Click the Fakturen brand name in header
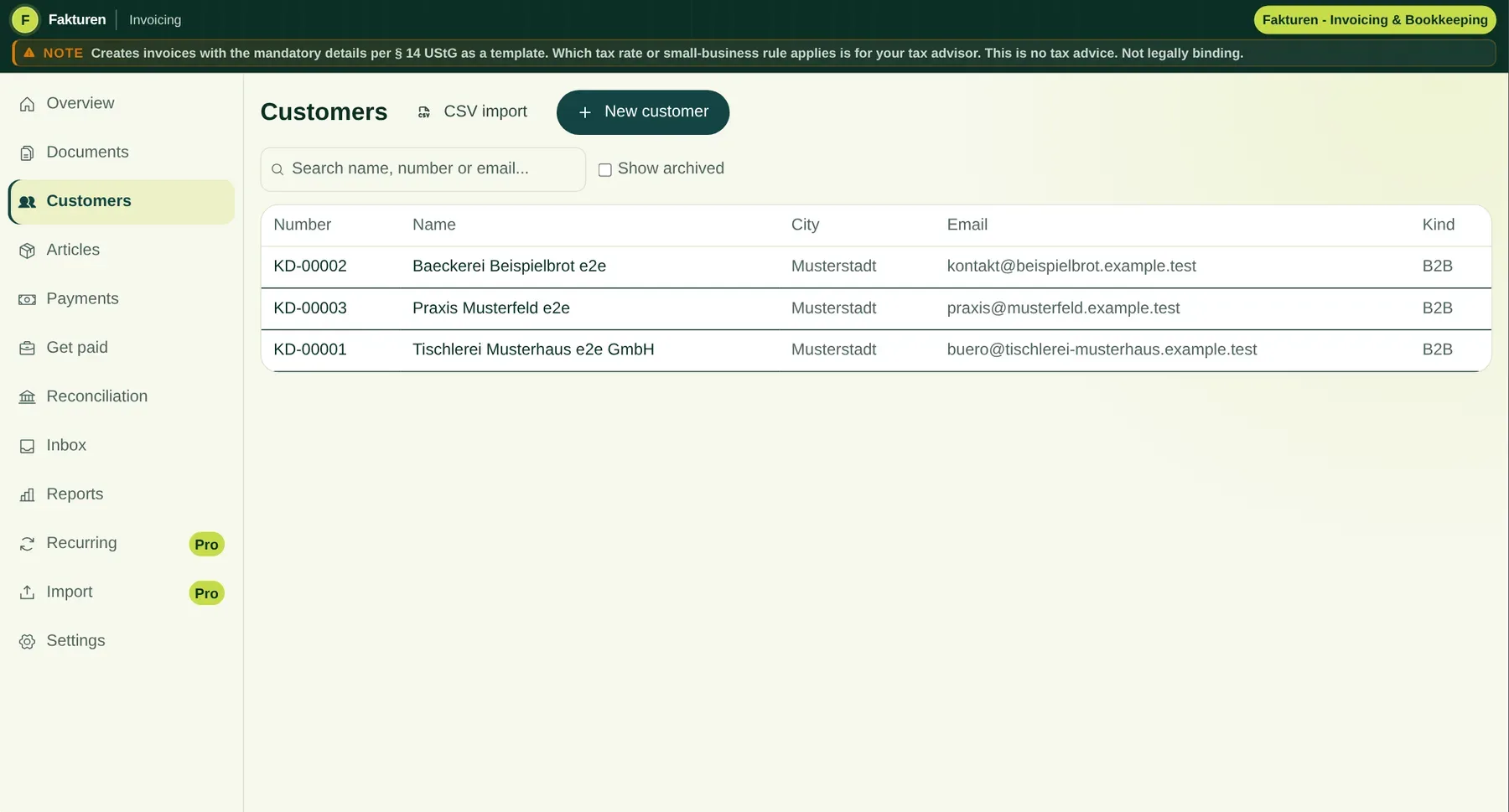1509x812 pixels. tap(77, 19)
